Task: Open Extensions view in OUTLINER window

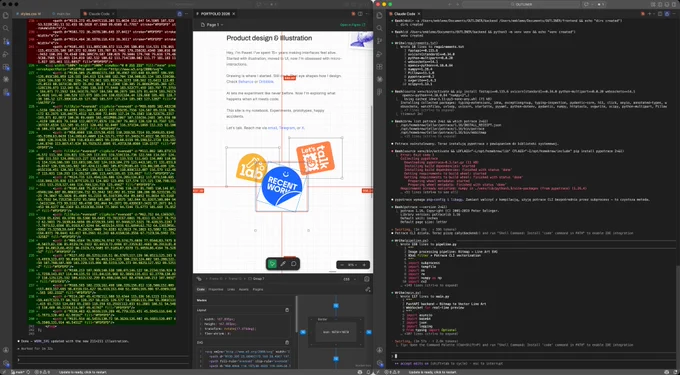Action: [379, 67]
